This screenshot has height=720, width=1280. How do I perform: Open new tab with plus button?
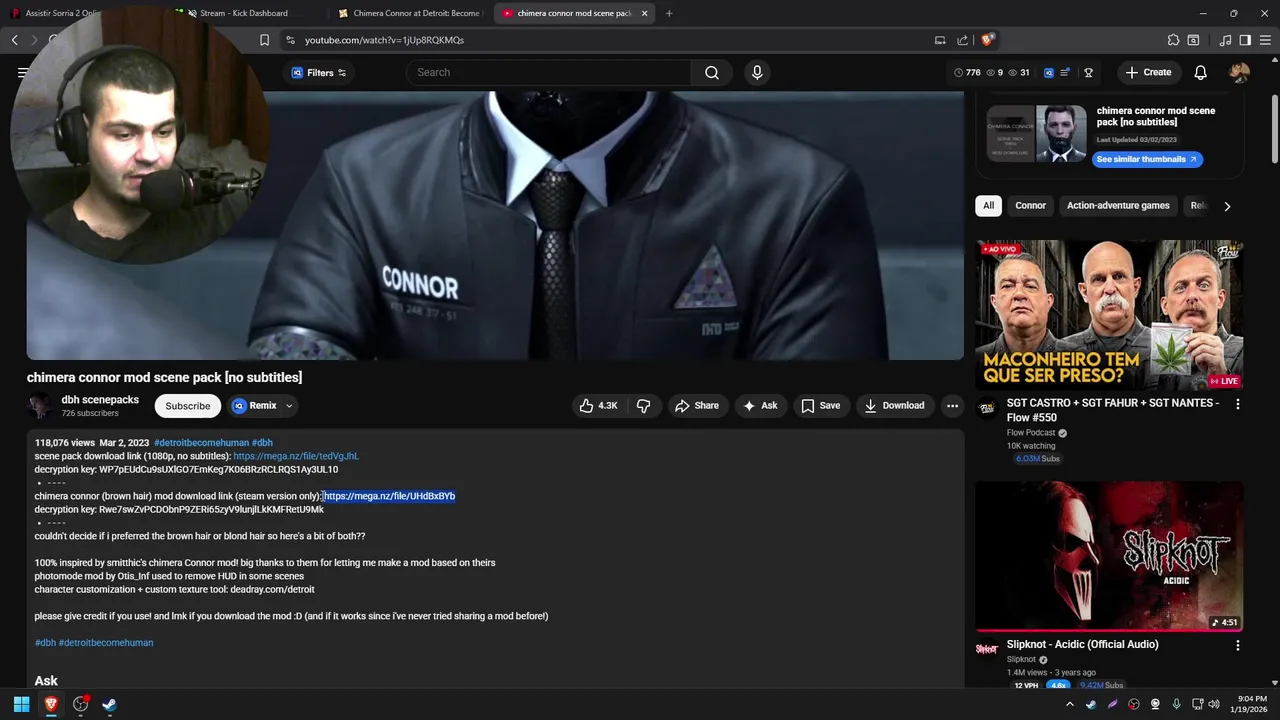669,13
